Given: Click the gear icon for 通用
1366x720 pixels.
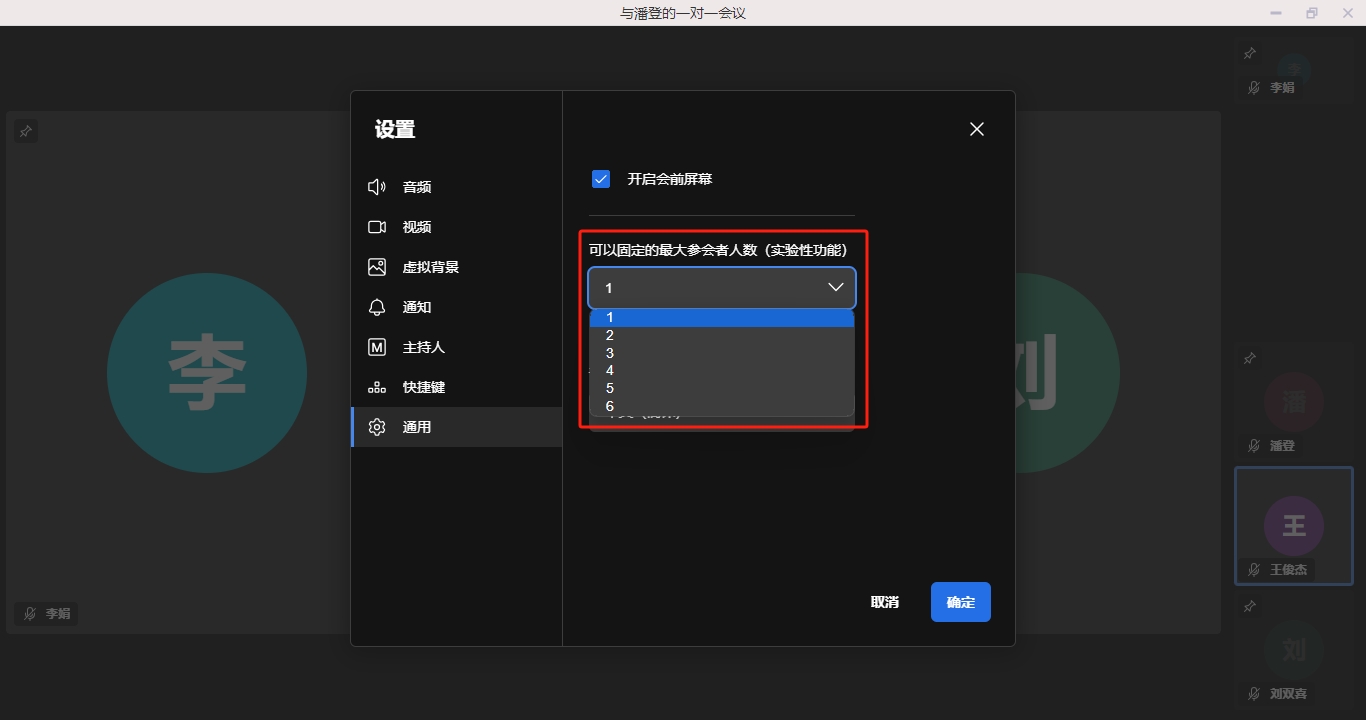Looking at the screenshot, I should 377,427.
